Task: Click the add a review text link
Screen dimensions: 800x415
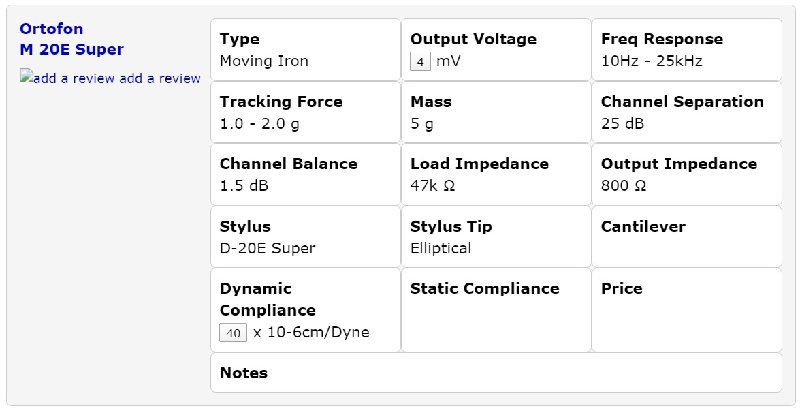Action: (160, 79)
